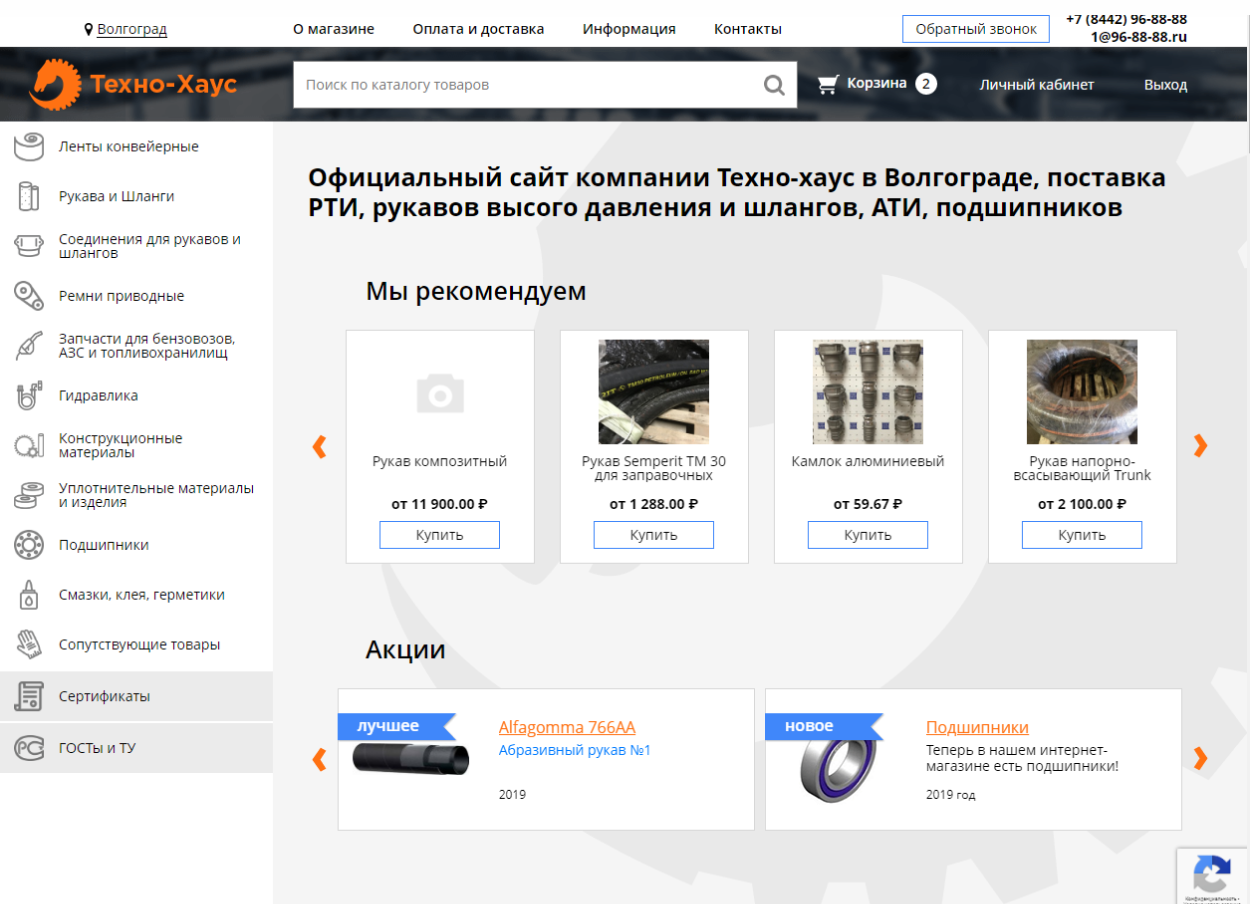Viewport: 1250px width, 904px height.
Task: Show previous recommended products
Action: (320, 446)
